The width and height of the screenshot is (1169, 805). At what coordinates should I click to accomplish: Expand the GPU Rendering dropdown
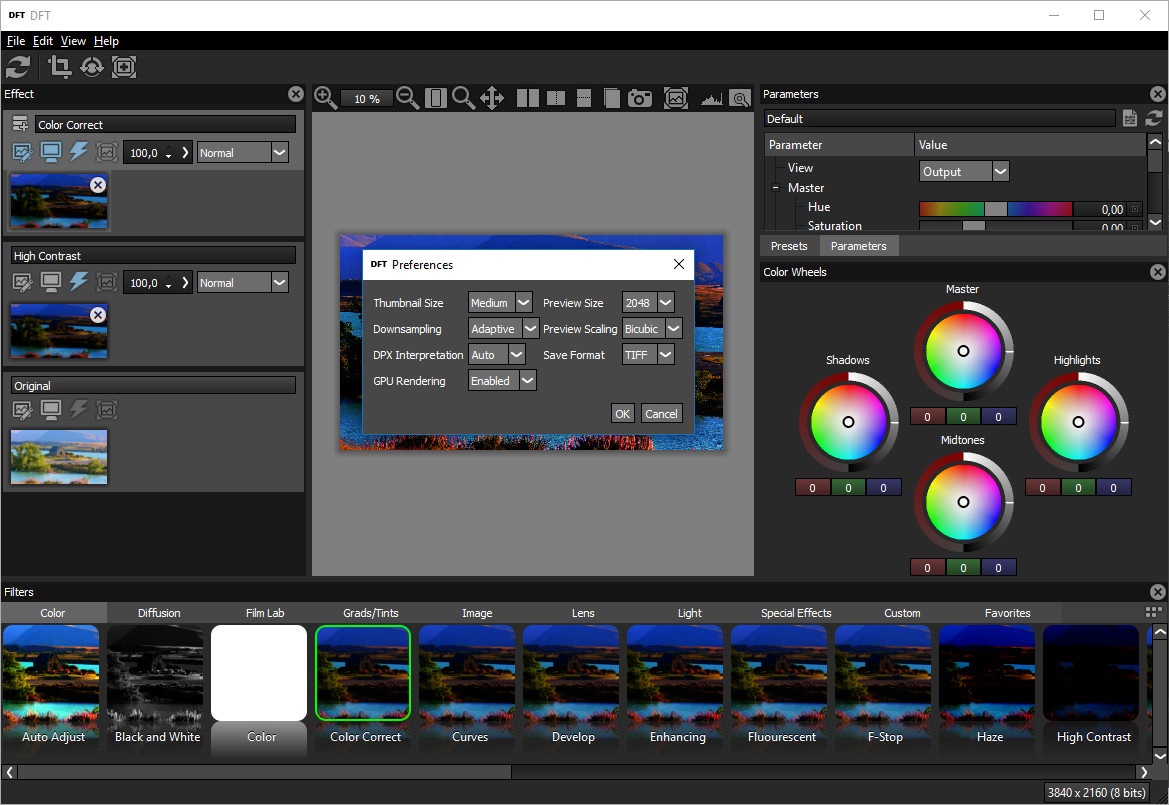(502, 381)
